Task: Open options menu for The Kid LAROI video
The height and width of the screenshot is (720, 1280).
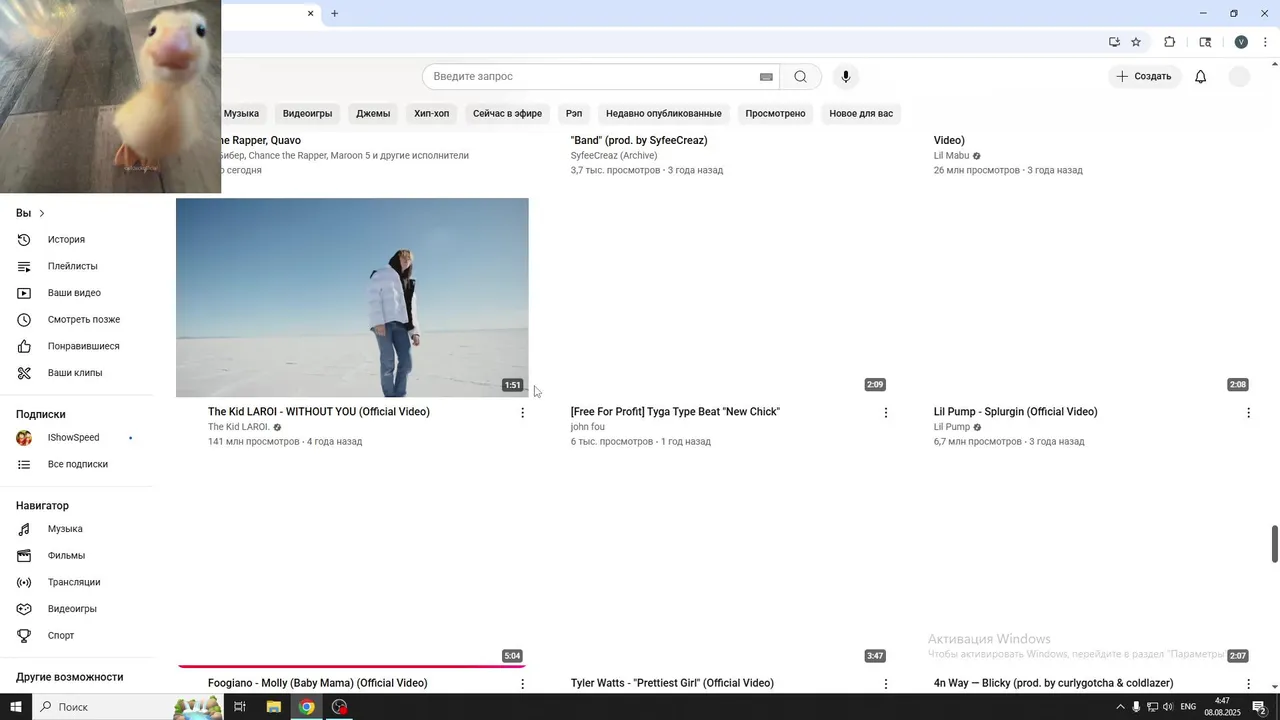Action: click(522, 412)
